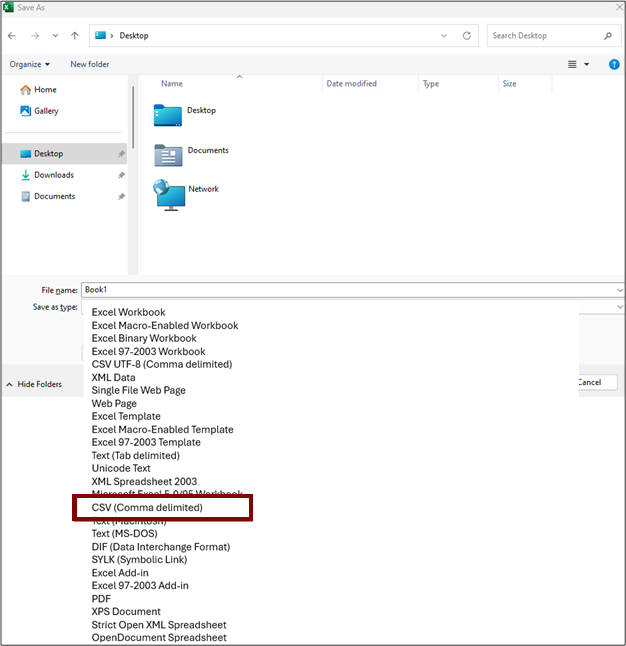Expand the Organize menu
Screen dimensions: 626x646
click(x=30, y=64)
